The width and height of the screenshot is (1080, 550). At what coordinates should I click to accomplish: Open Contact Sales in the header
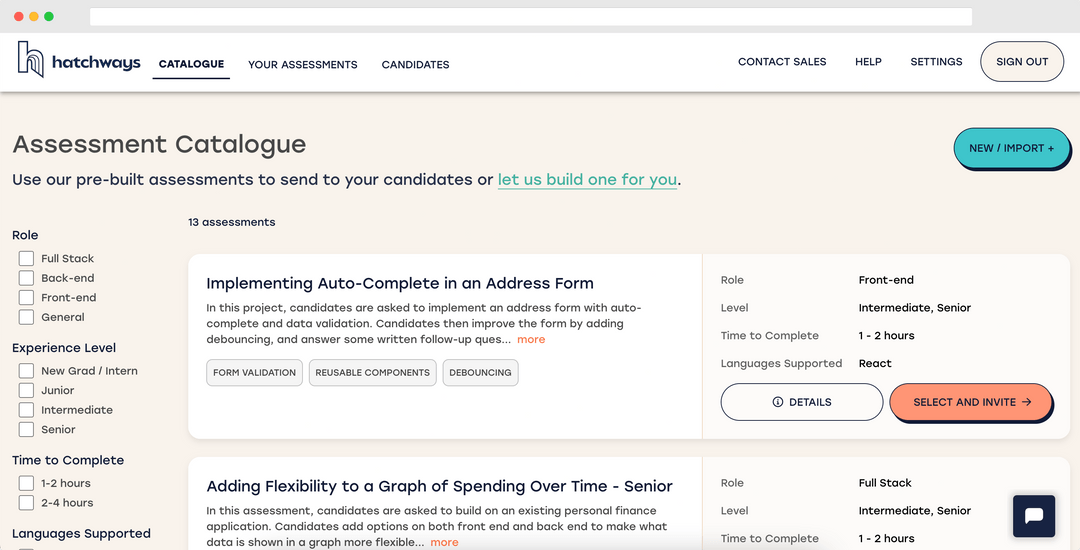tap(782, 62)
